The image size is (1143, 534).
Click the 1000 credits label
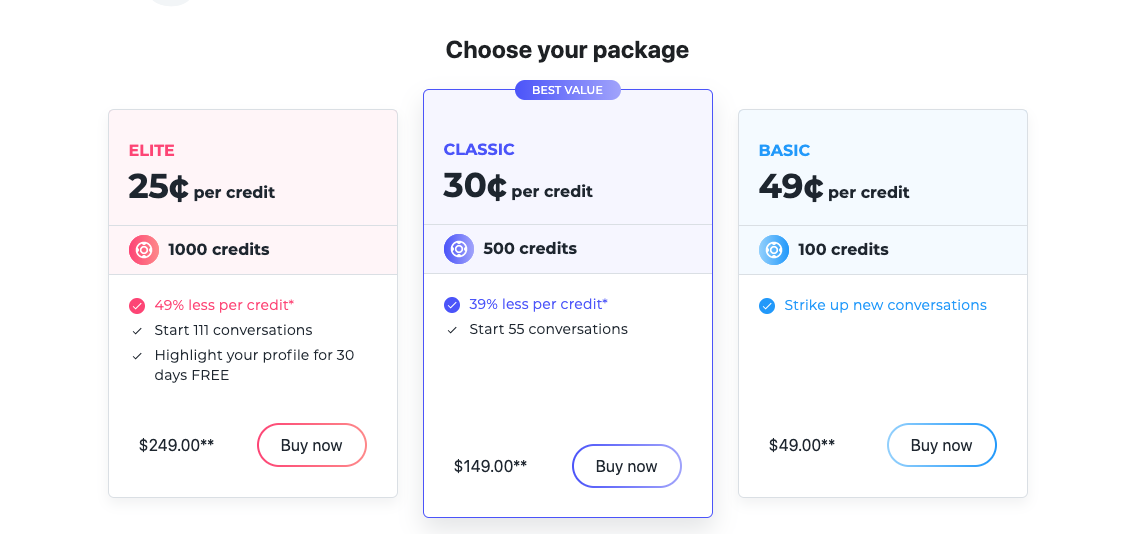tap(219, 250)
